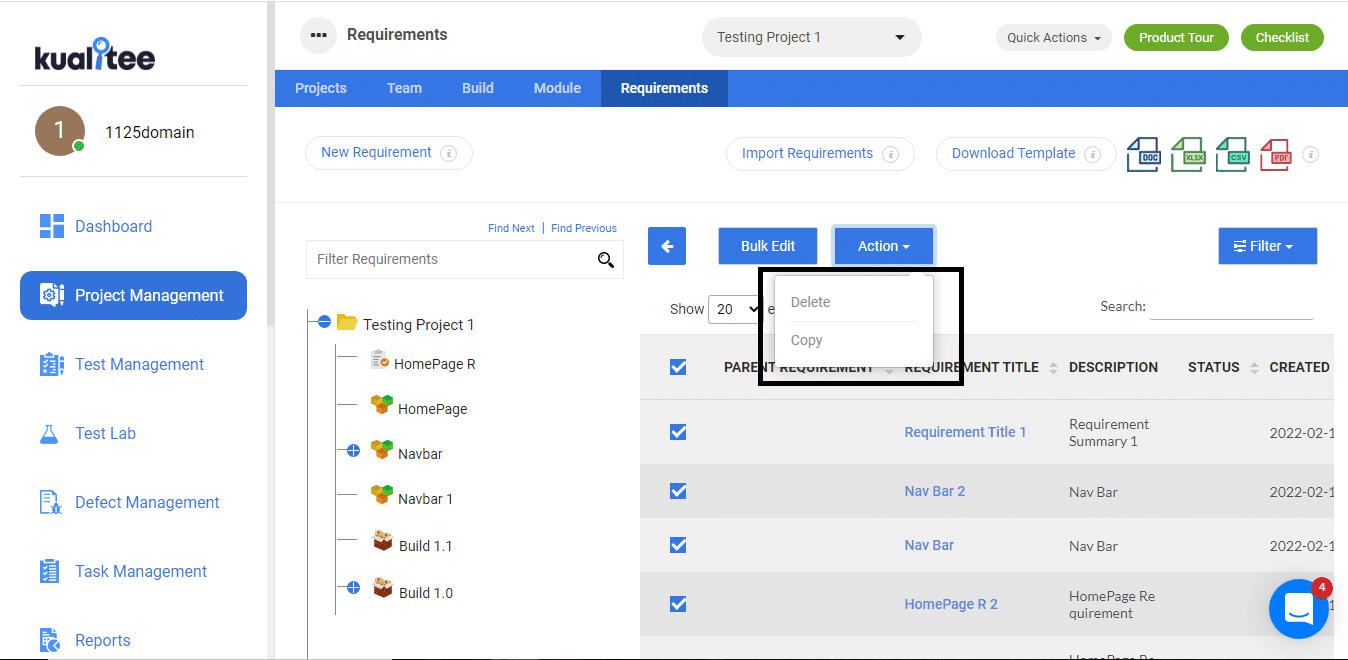Click the filter requirements search magnifier
The image size is (1348, 660).
606,259
